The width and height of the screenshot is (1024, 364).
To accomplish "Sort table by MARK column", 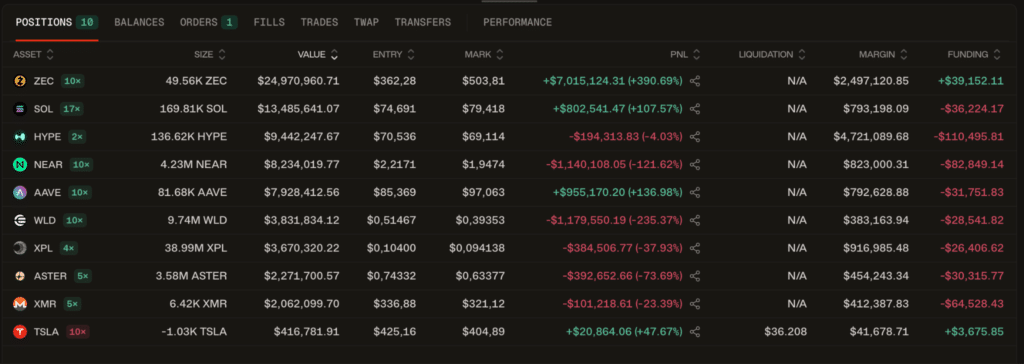I will (x=485, y=55).
